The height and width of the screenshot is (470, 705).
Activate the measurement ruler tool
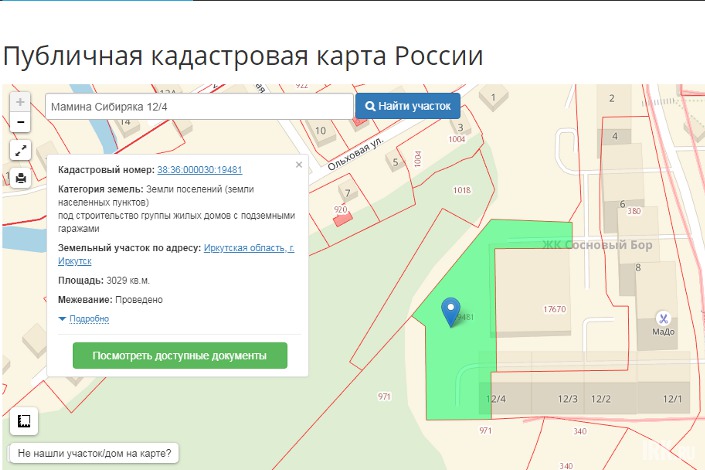(x=24, y=421)
